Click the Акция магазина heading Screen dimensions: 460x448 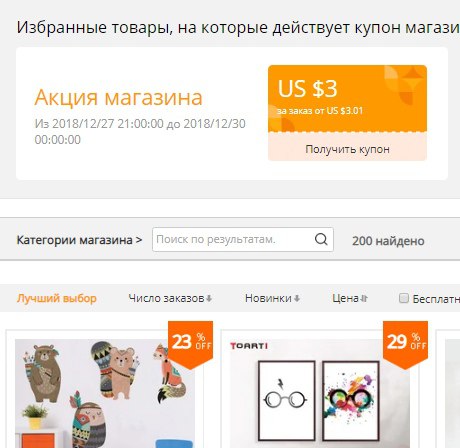118,97
